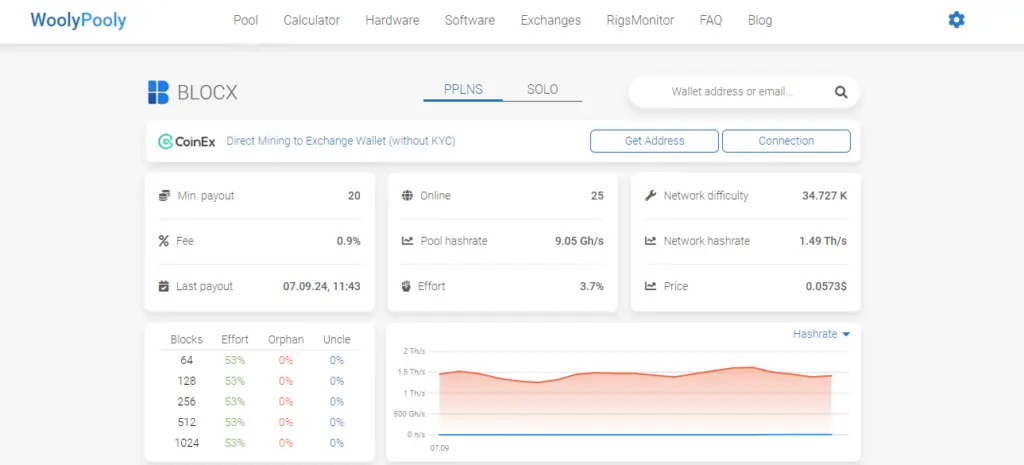Expand the Hashrate chart dropdown
This screenshot has width=1024, height=465.
(x=822, y=334)
